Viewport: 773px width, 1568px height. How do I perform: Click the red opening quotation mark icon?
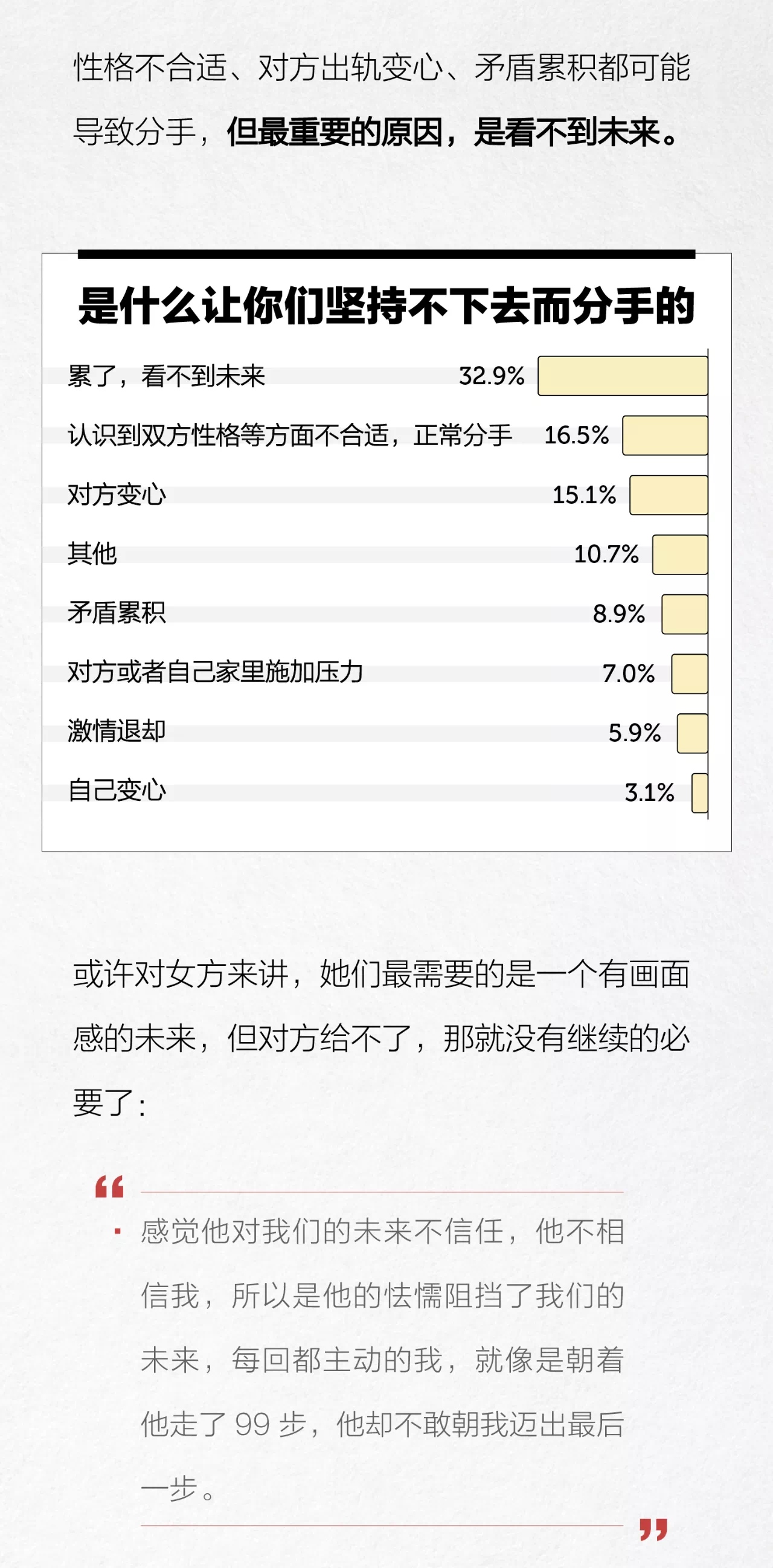tap(109, 1187)
